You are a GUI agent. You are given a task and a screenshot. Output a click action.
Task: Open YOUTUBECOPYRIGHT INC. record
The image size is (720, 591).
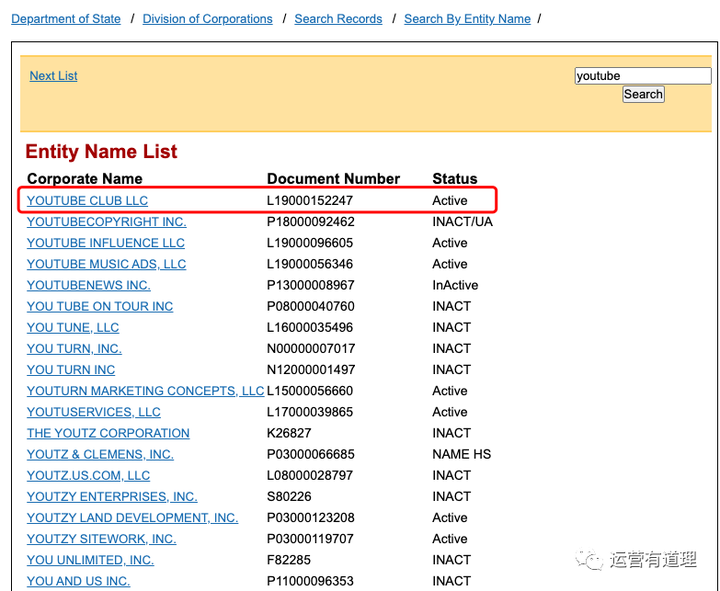[107, 222]
